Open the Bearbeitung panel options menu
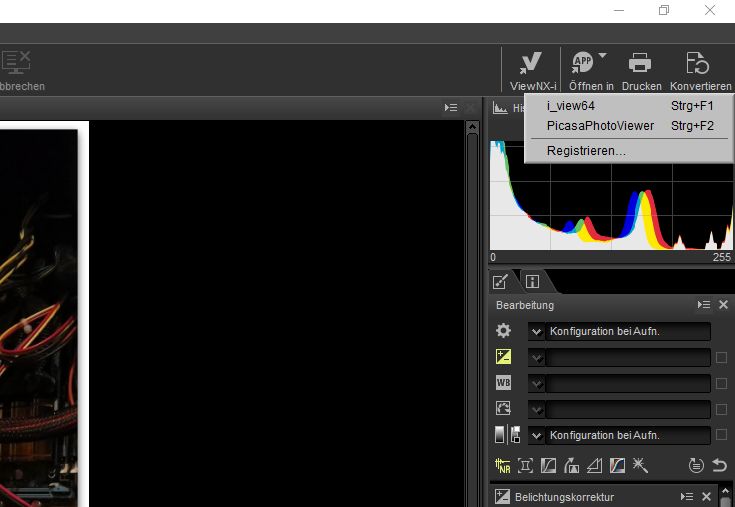This screenshot has height=507, width=735. point(704,305)
